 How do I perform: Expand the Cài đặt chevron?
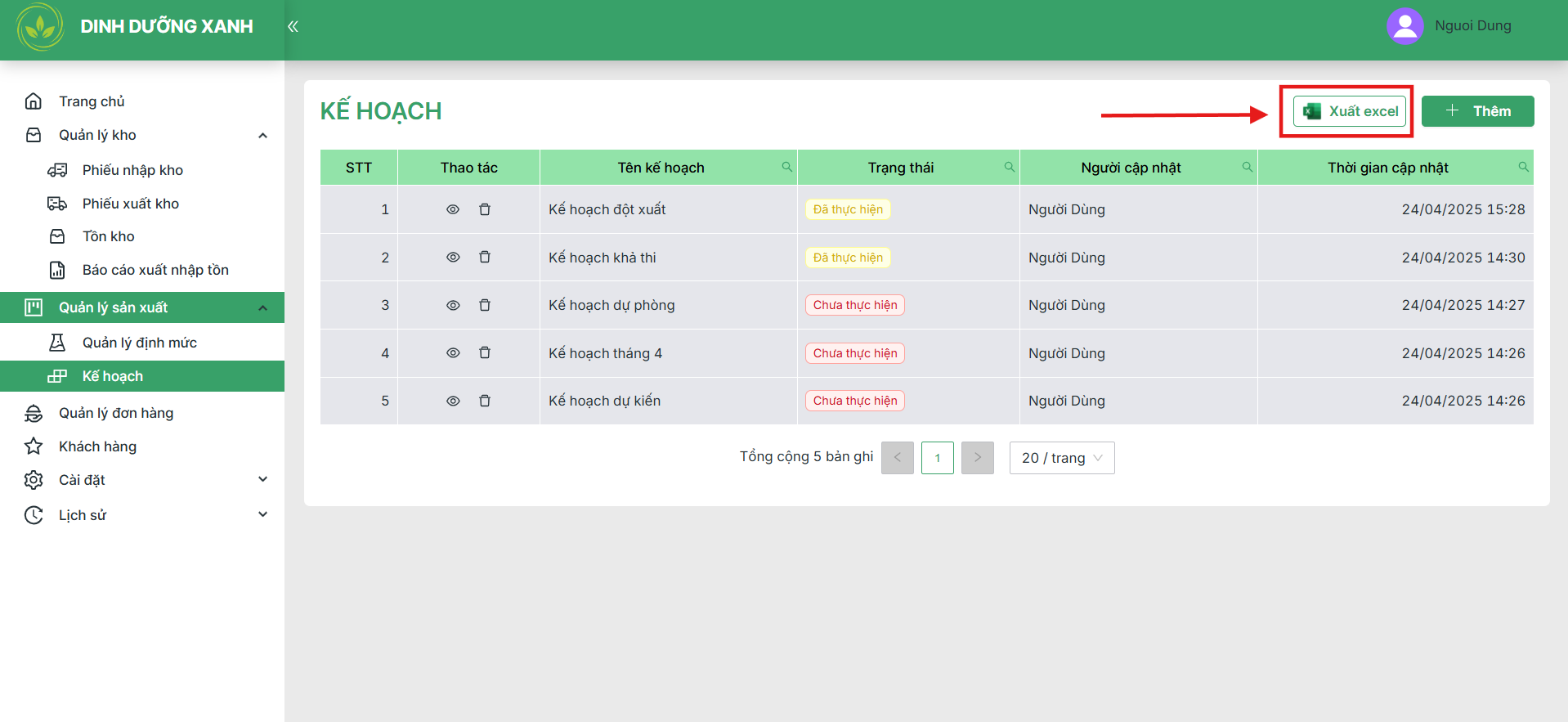point(262,479)
